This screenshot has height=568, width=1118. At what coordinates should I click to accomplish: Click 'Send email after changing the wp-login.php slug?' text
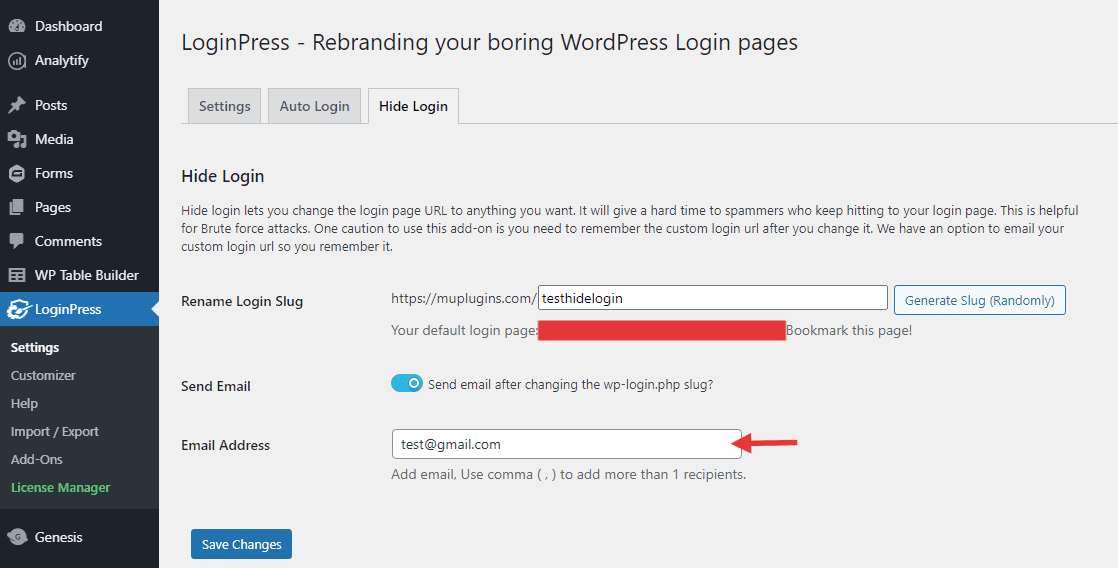(x=570, y=384)
